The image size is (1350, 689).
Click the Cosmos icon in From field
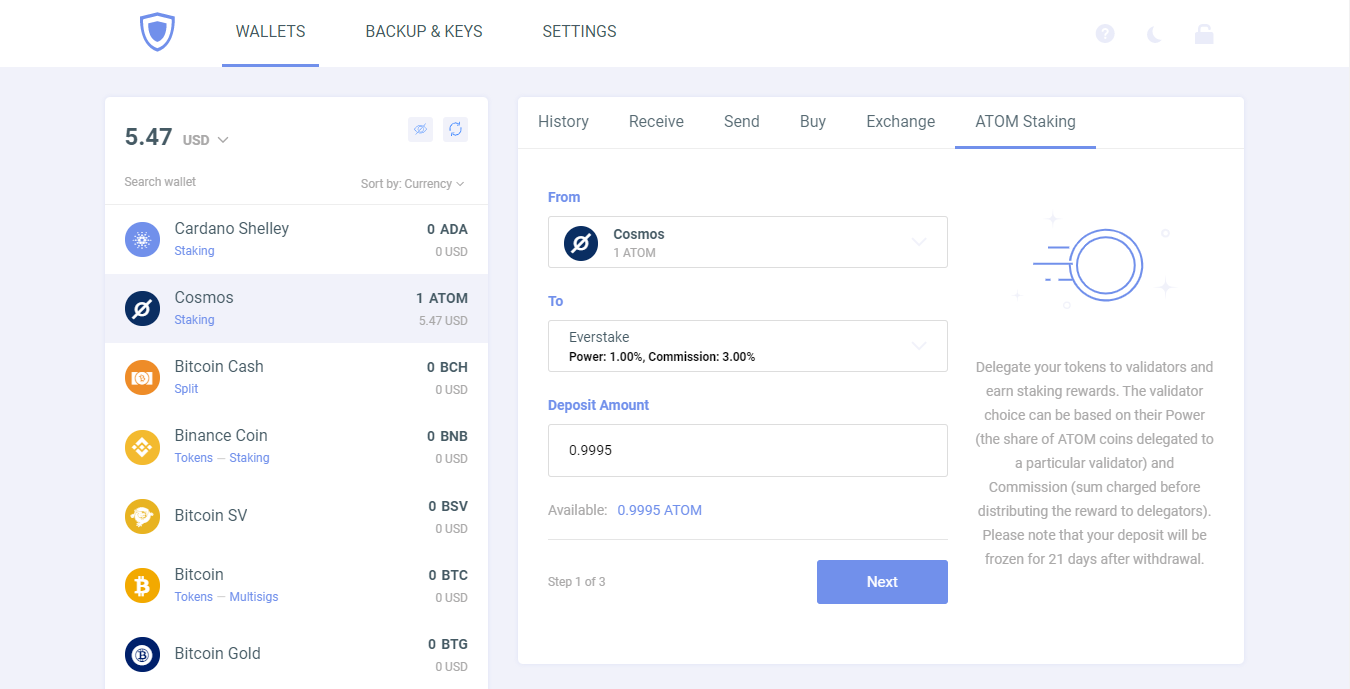pyautogui.click(x=581, y=243)
